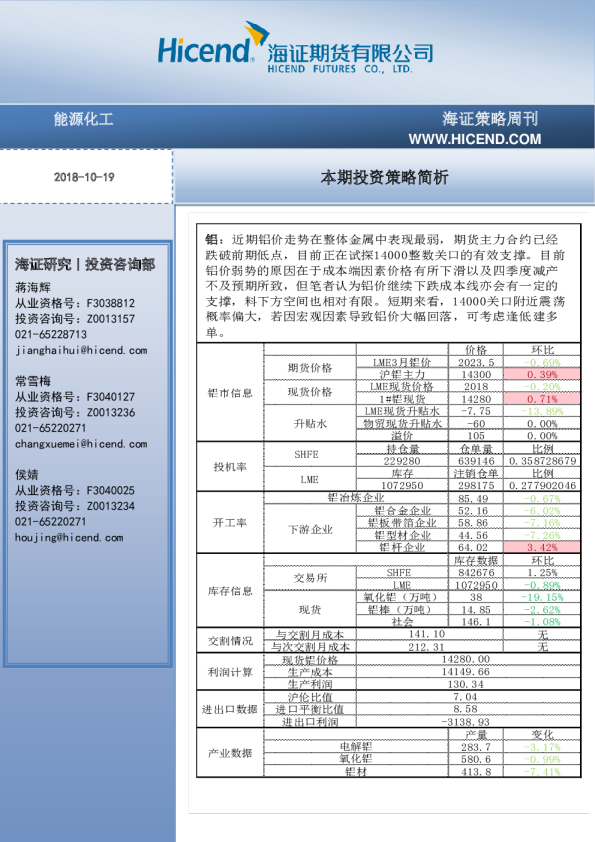595x842 pixels.
Task: Select the 海证研究 | 投资咨询部 heading
Action: tap(85, 264)
